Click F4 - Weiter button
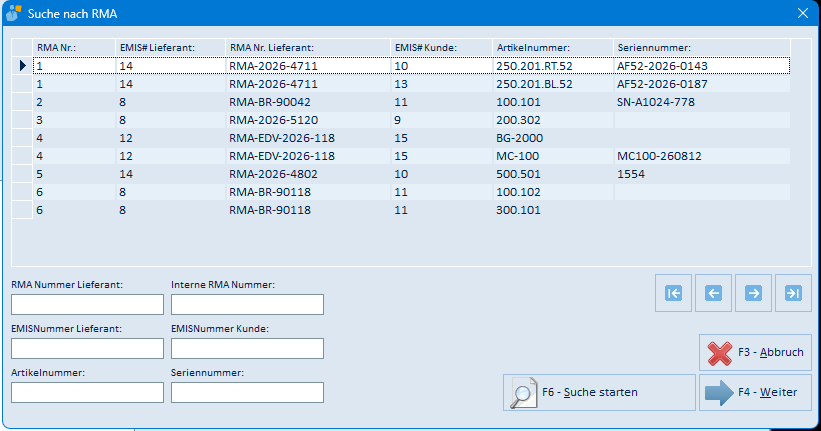Screen dimensions: 821x431 point(756,392)
